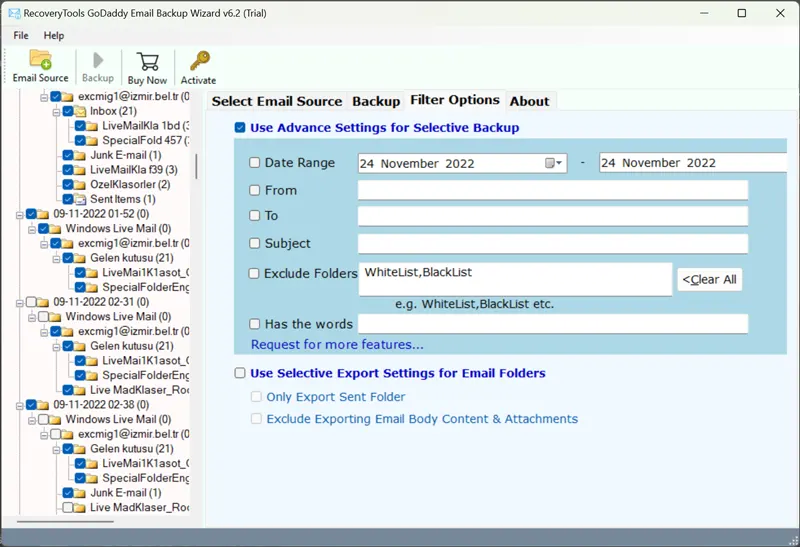800x547 pixels.
Task: Check Use Selective Export Settings option
Action: [x=240, y=373]
